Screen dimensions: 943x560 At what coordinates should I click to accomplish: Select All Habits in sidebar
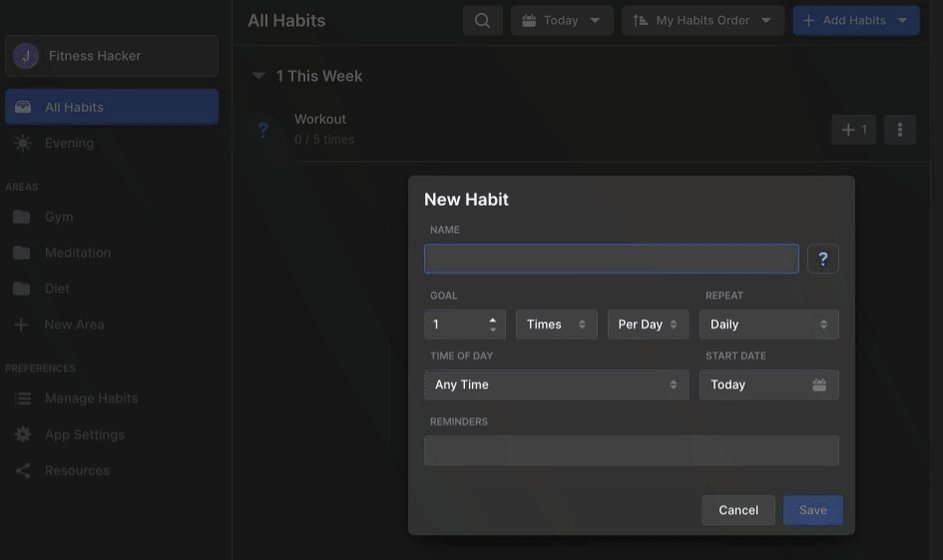(x=112, y=107)
